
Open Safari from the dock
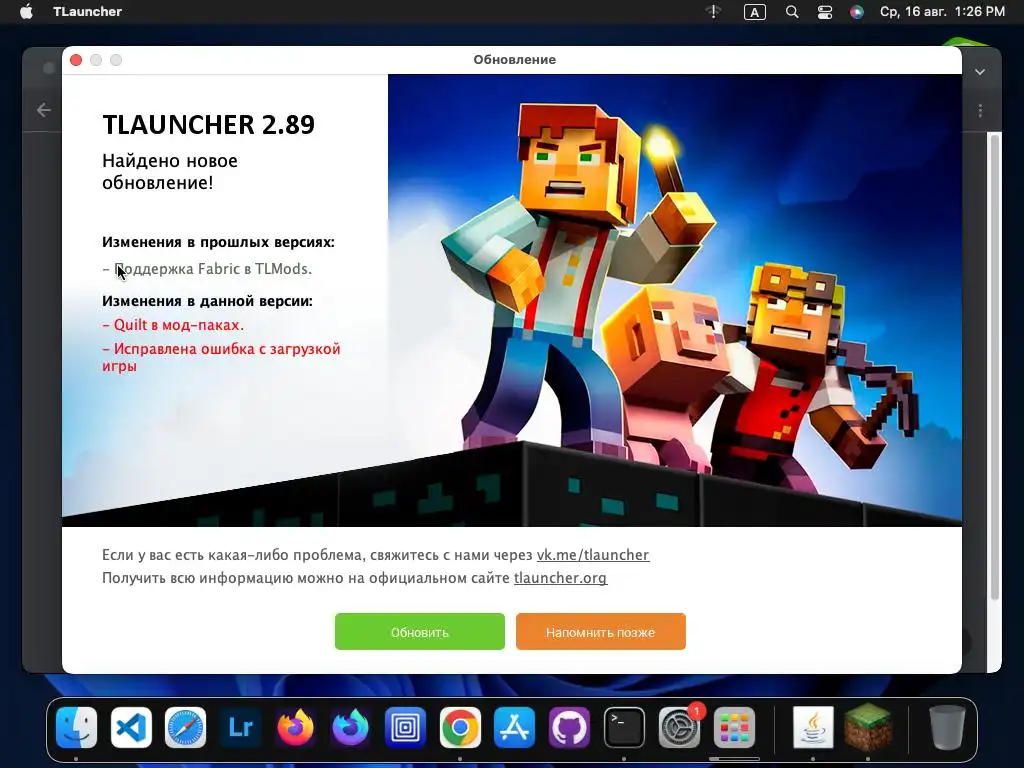pos(185,727)
